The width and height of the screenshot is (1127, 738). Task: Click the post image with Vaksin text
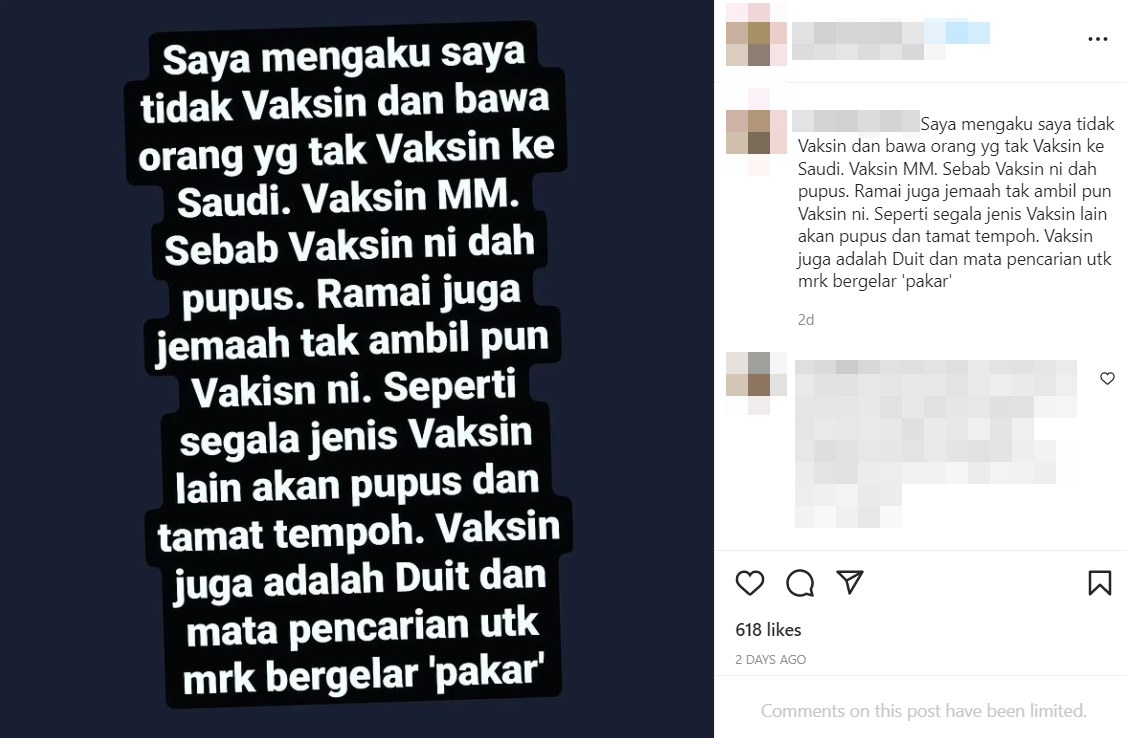pyautogui.click(x=356, y=369)
